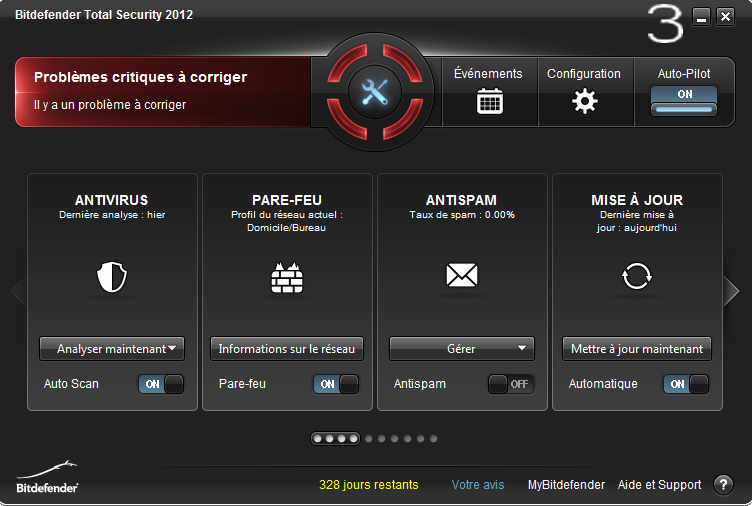
Task: Click 'Domicile/Bureau' network profile text
Action: click(x=286, y=228)
